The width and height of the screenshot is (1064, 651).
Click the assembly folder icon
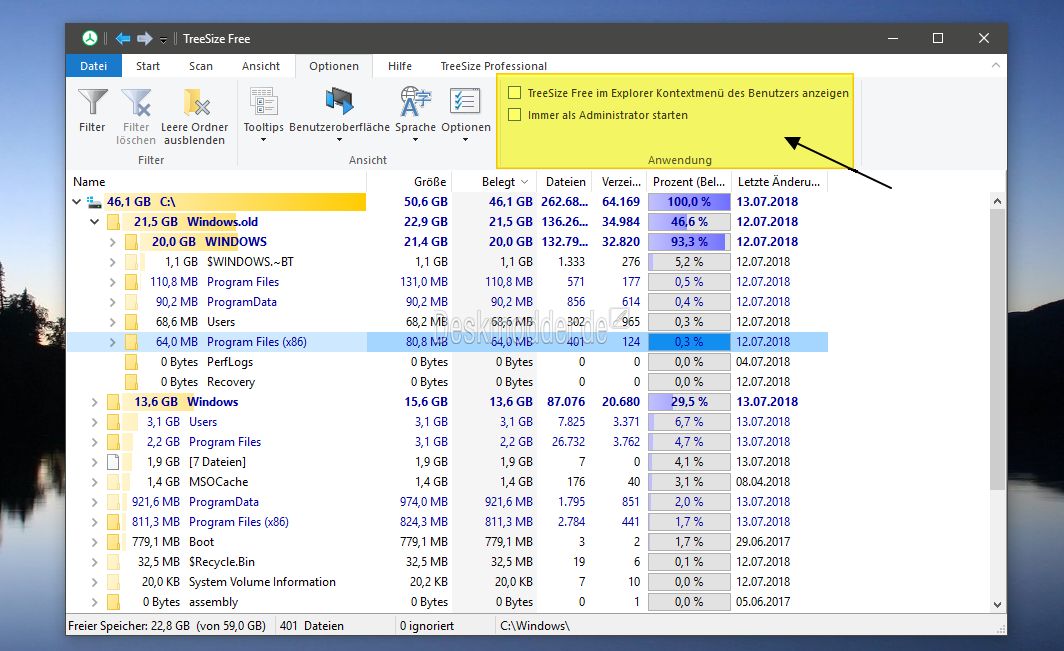click(113, 602)
